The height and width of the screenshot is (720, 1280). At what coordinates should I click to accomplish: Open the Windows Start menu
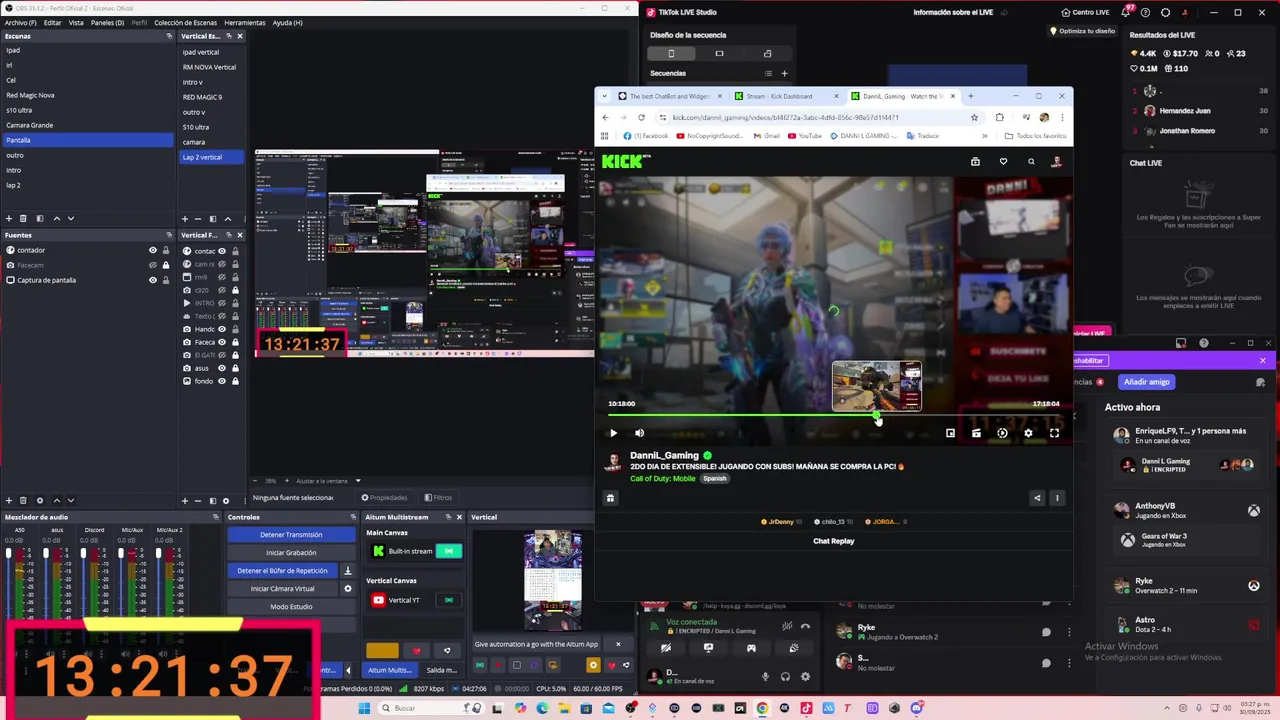click(364, 708)
